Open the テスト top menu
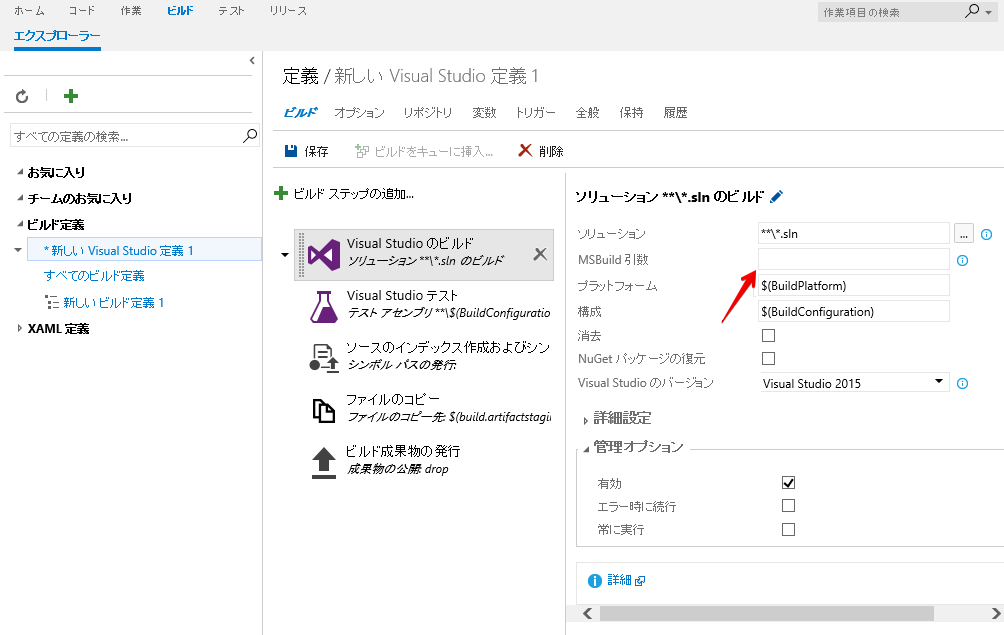 [x=231, y=11]
